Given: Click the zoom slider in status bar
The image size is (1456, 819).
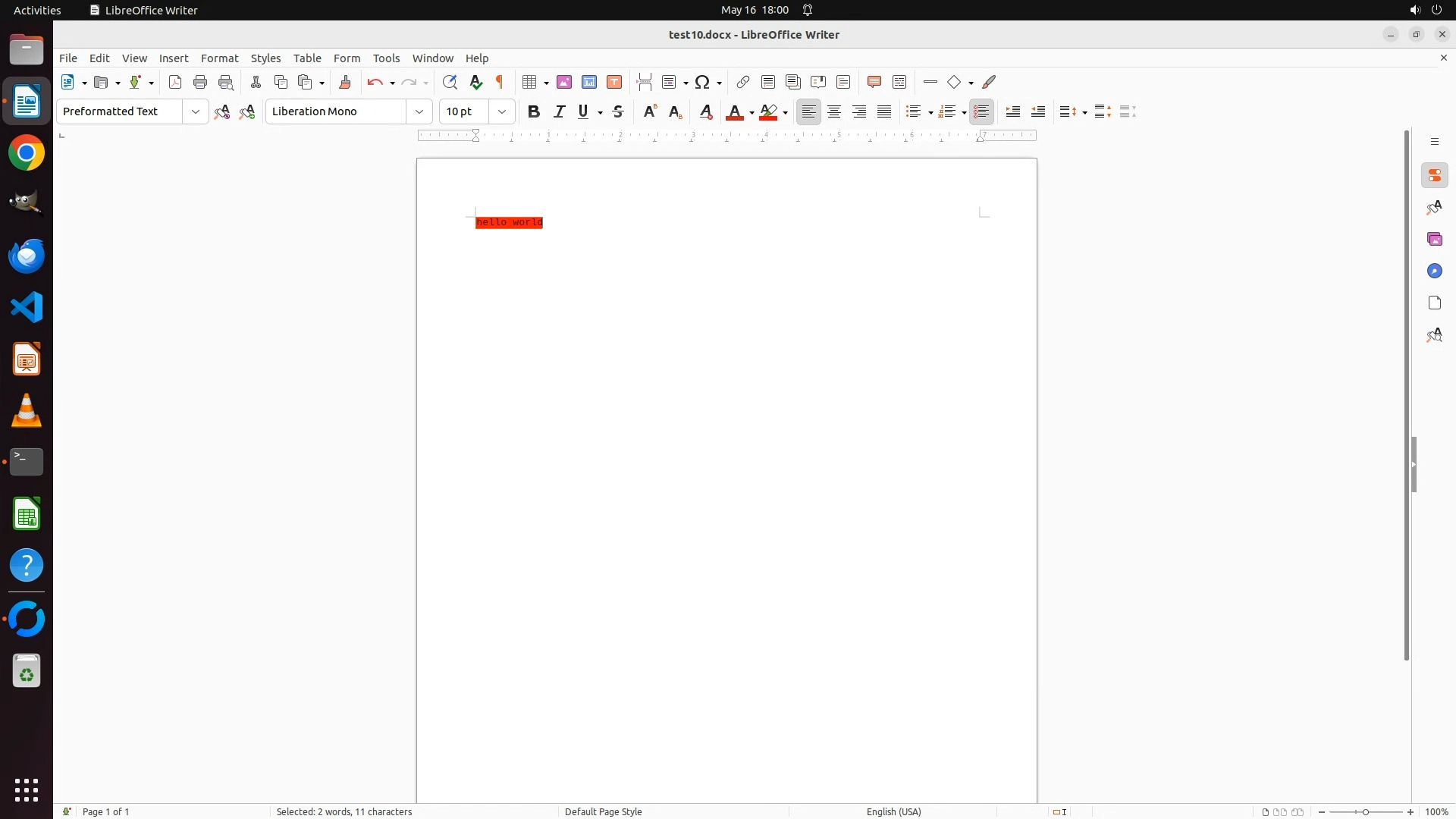Looking at the screenshot, I should point(1366,811).
